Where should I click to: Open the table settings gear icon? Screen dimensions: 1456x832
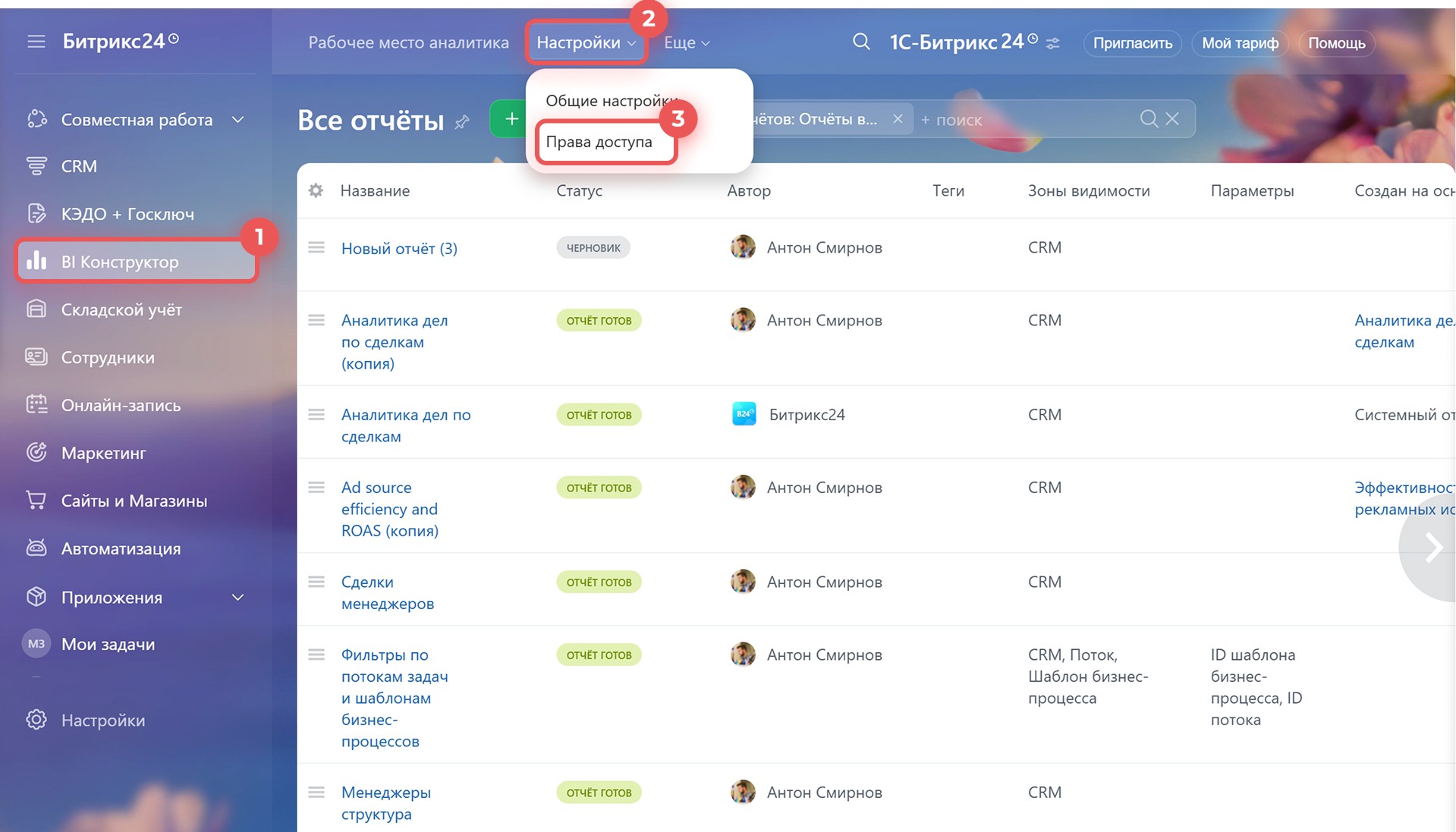pos(316,190)
